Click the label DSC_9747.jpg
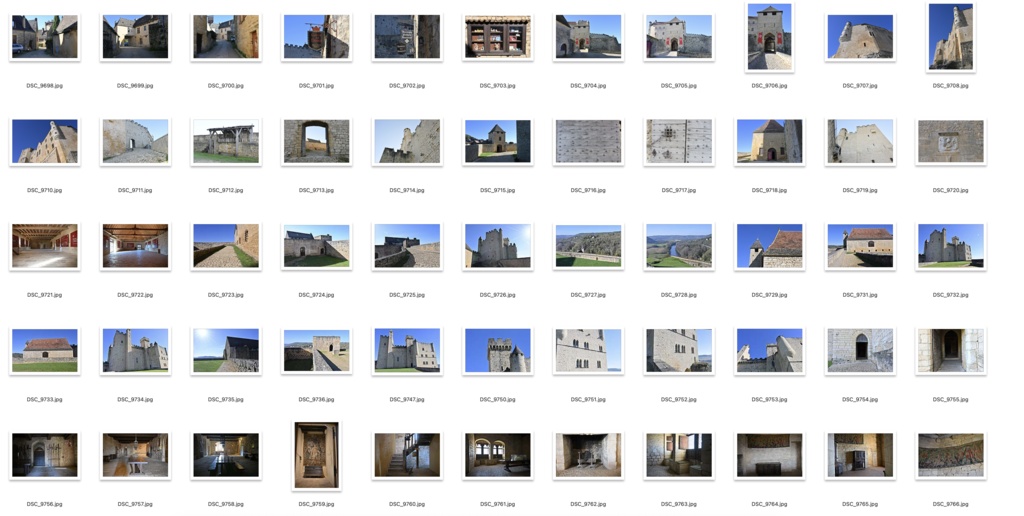 pyautogui.click(x=407, y=399)
